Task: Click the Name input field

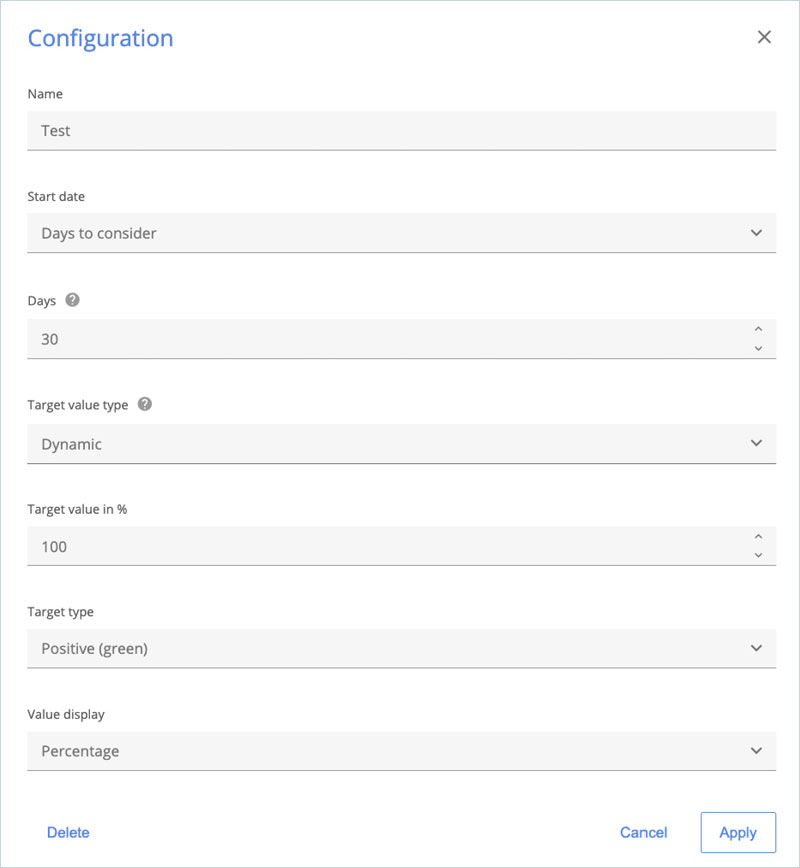Action: pyautogui.click(x=400, y=130)
